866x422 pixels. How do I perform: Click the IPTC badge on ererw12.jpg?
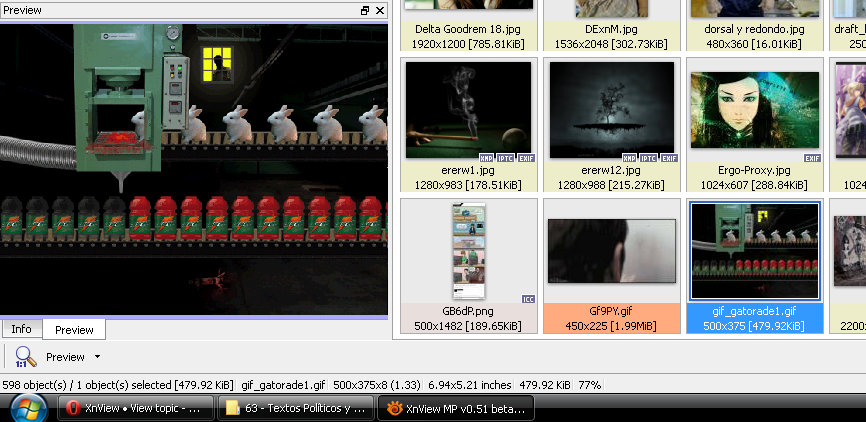click(648, 158)
